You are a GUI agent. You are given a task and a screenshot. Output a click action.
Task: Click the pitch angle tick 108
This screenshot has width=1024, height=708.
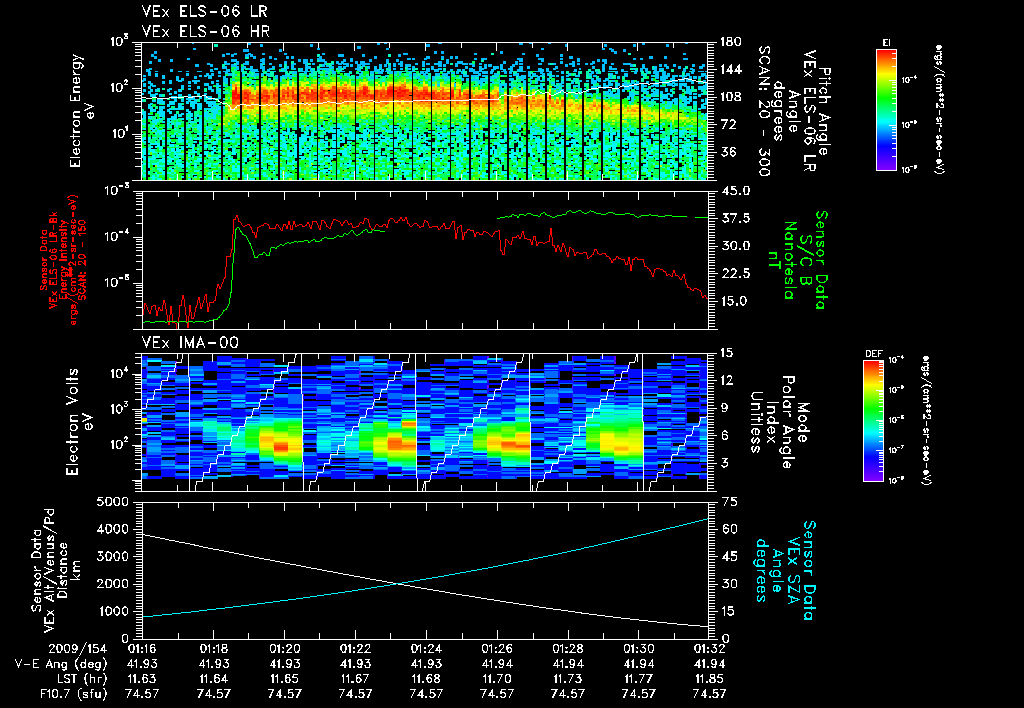point(729,97)
